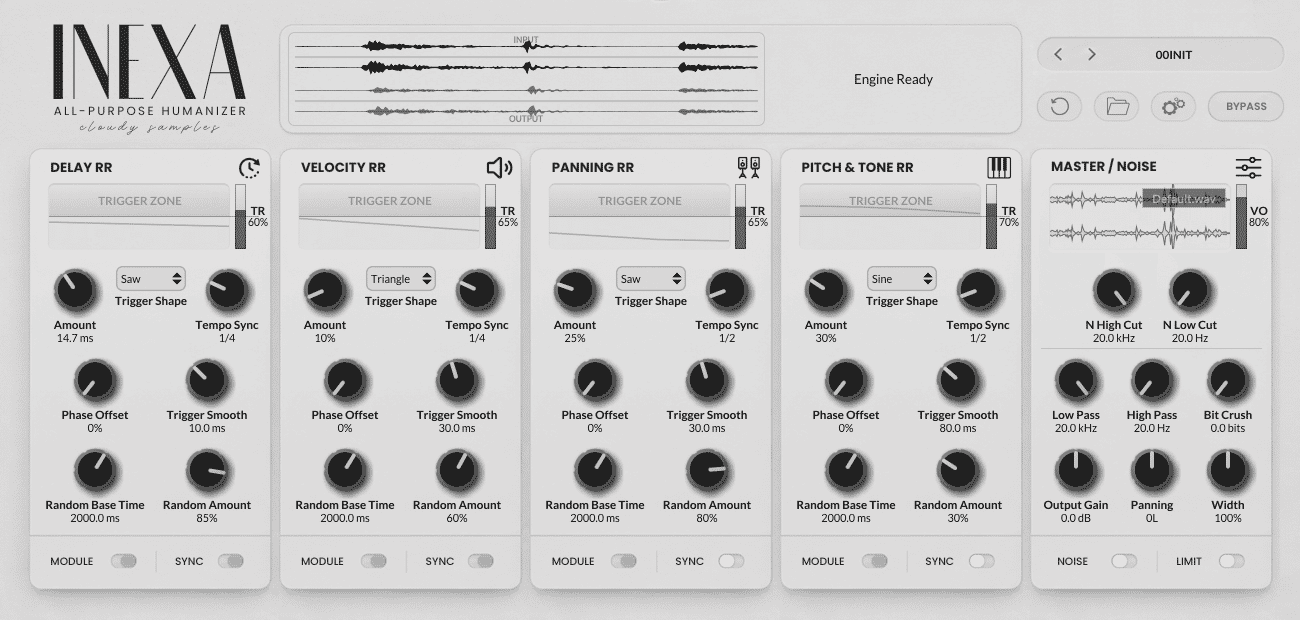Enable the LIMIT switch in Master
Viewport: 1300px width, 620px height.
pos(1231,561)
